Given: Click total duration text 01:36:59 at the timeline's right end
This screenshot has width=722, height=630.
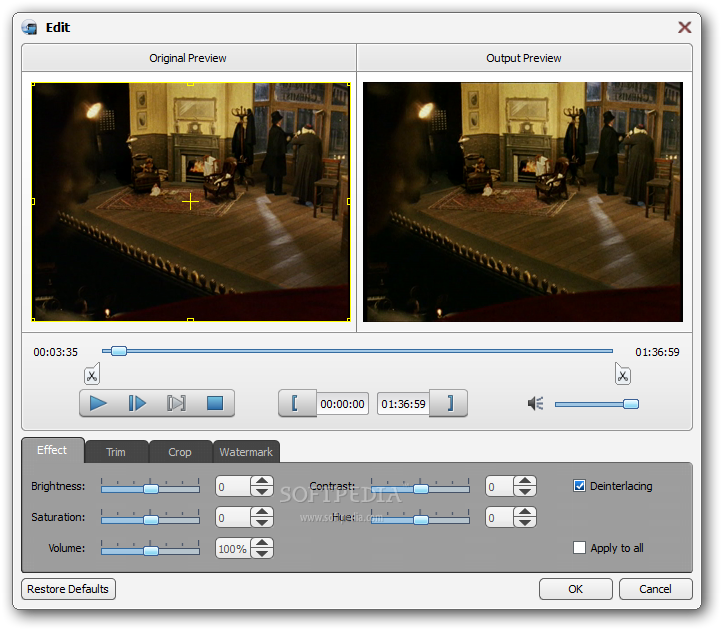Looking at the screenshot, I should pos(657,352).
